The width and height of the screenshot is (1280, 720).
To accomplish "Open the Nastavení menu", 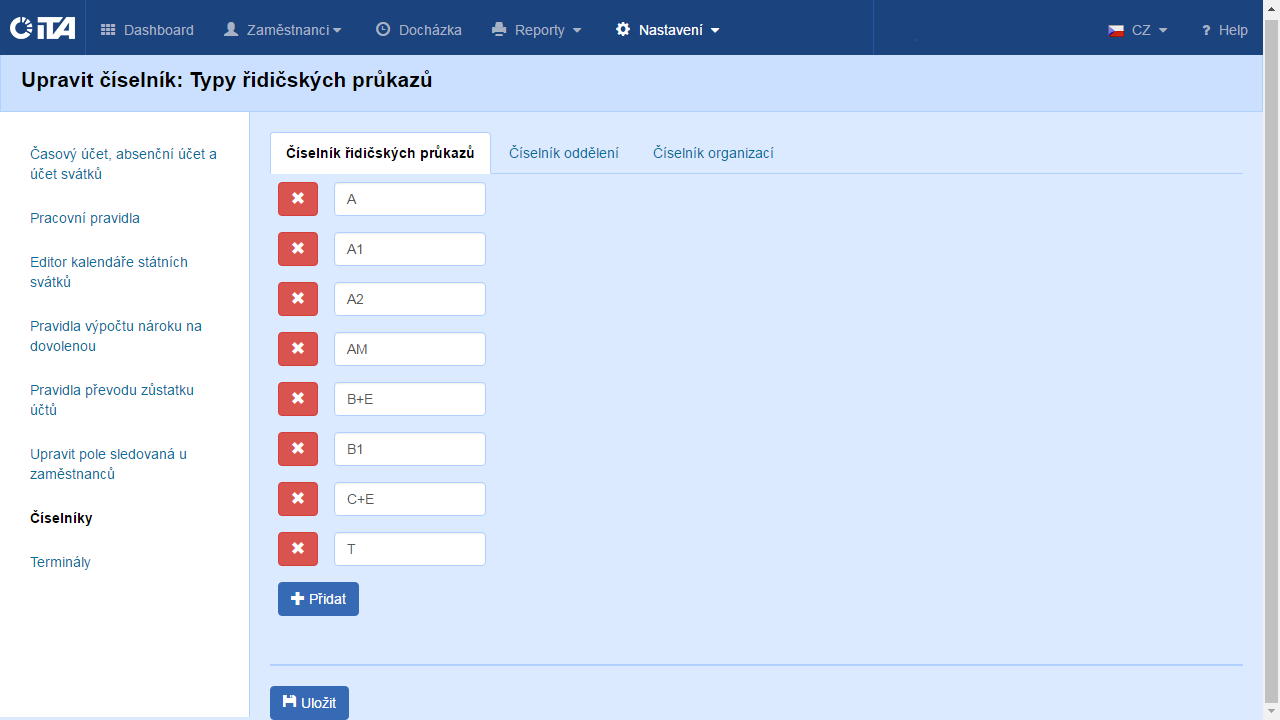I will click(668, 30).
